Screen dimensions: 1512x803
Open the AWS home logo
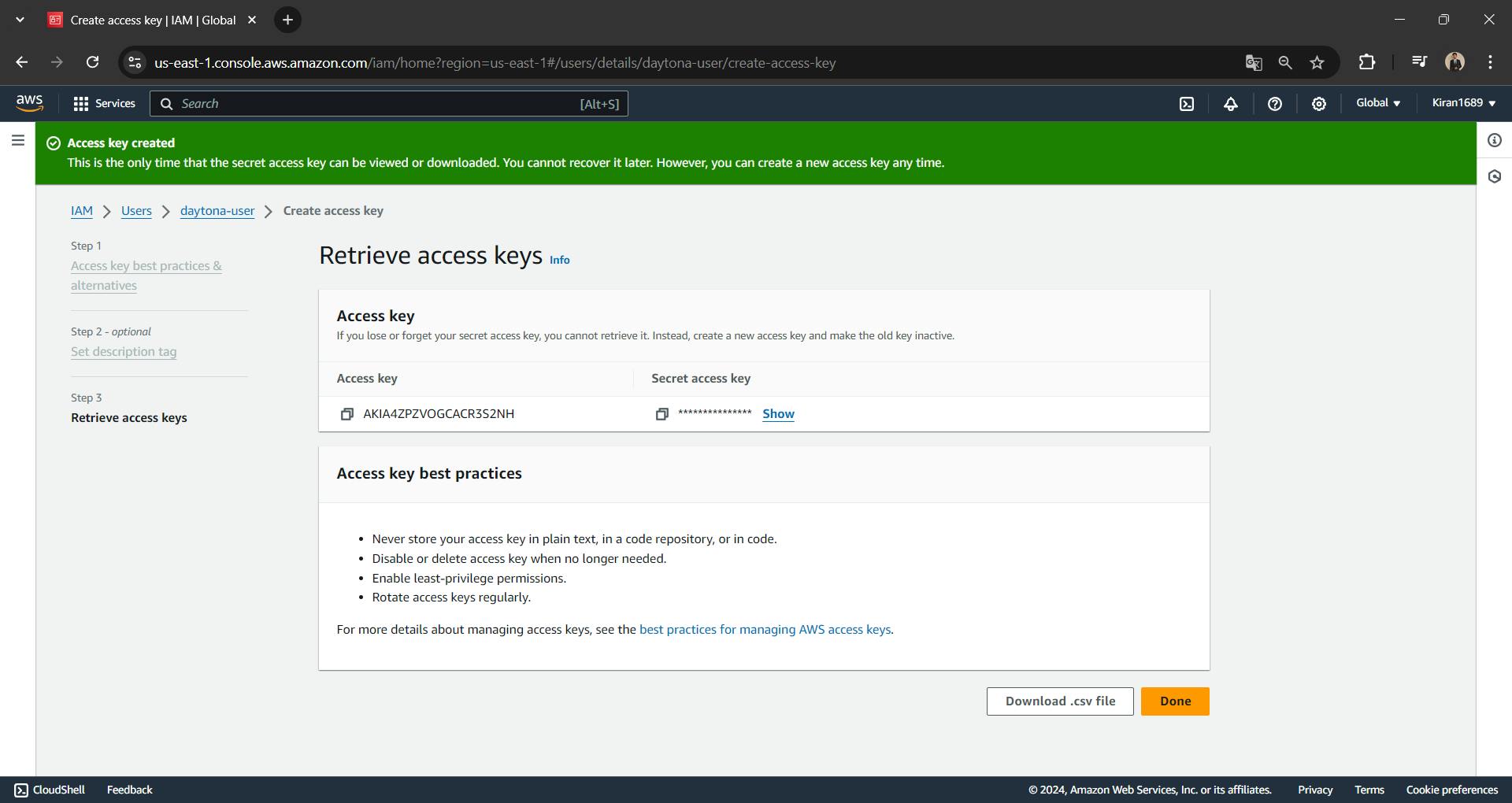tap(29, 103)
